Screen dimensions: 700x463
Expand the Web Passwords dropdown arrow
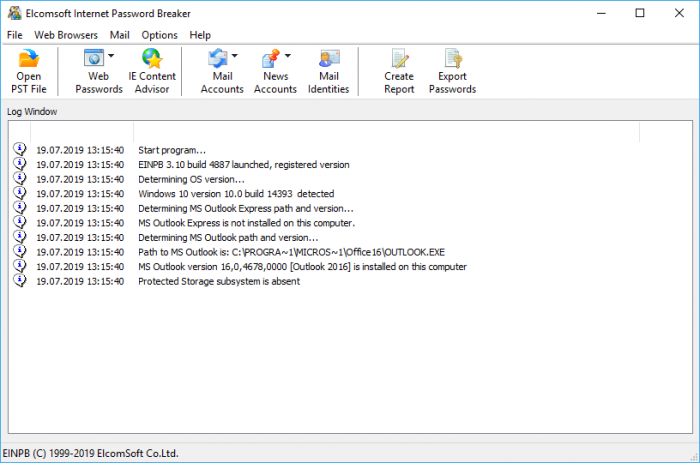(x=111, y=56)
